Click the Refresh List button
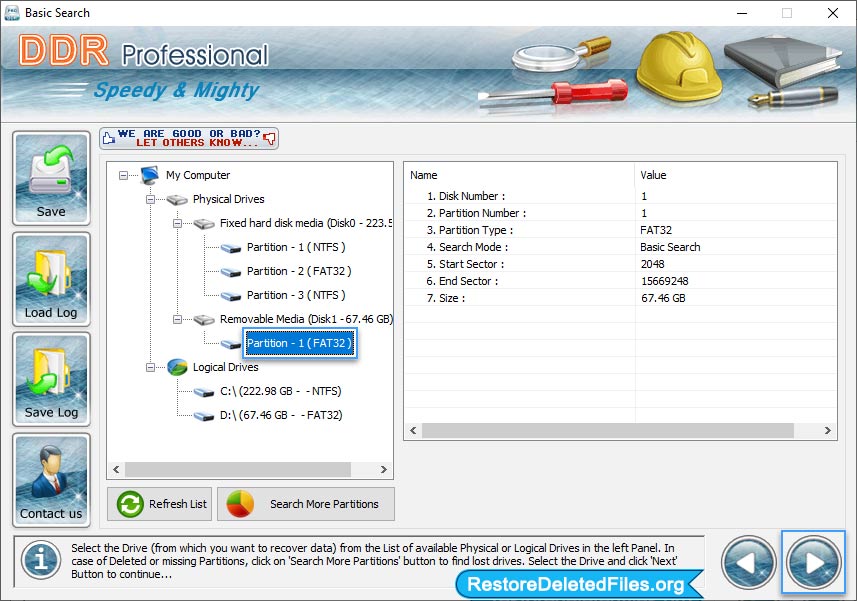This screenshot has height=601, width=857. coord(160,504)
